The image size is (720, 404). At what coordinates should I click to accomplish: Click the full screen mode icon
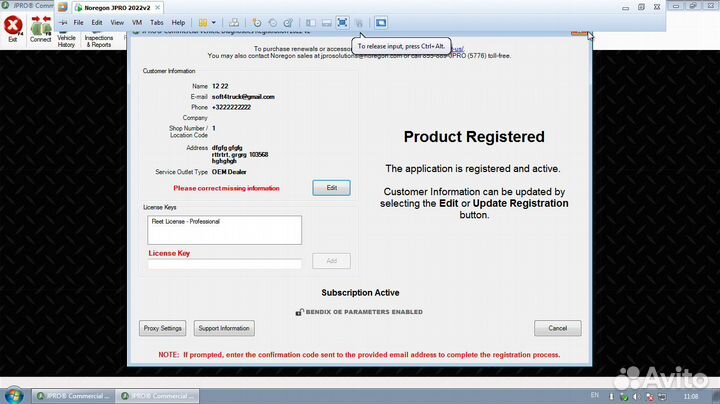[x=342, y=22]
